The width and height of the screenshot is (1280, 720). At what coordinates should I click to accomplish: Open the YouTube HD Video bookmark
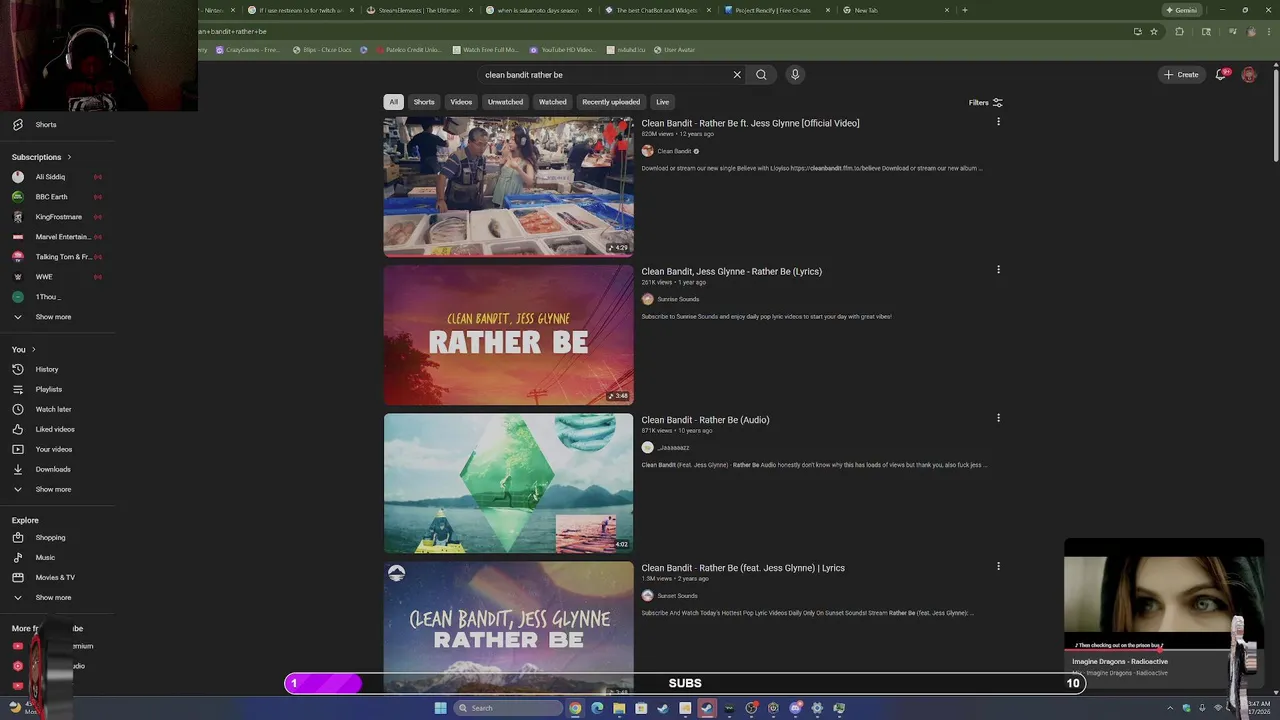[562, 50]
